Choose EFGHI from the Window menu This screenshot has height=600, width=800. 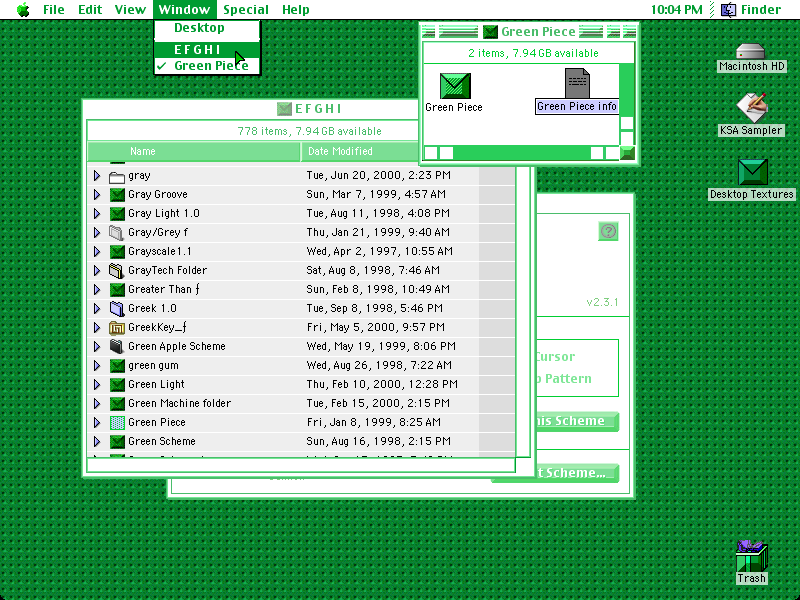(x=207, y=49)
